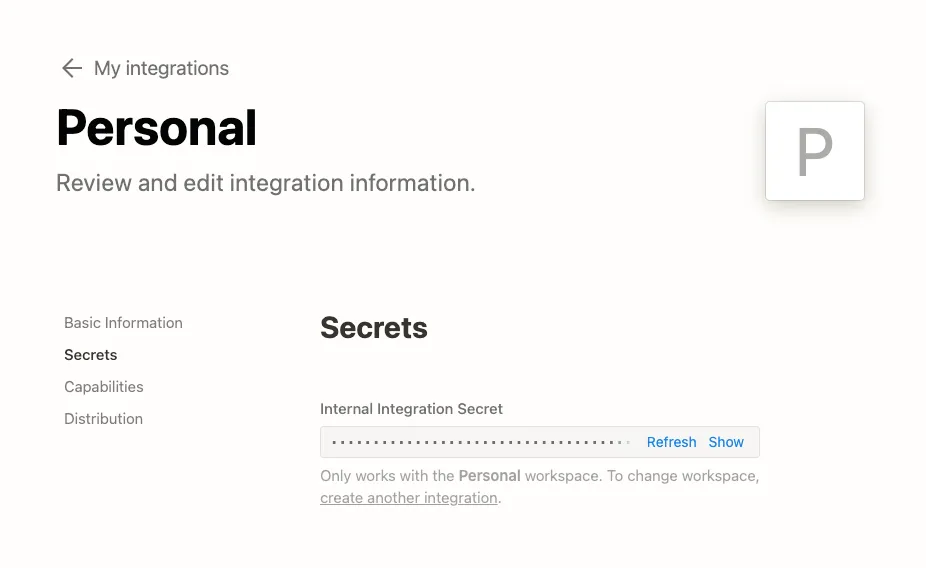Show the hidden integration secret
Image resolution: width=926 pixels, height=568 pixels.
726,442
